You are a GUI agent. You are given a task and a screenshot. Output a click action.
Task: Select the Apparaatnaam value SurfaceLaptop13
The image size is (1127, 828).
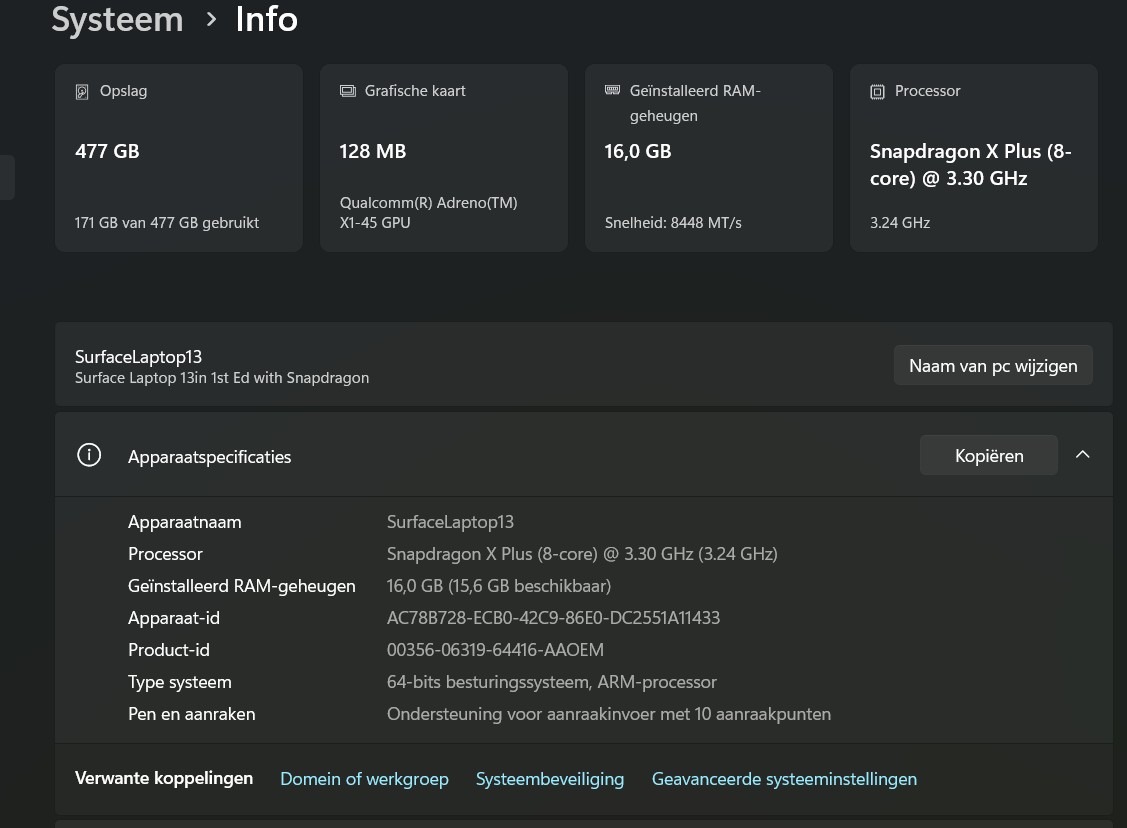point(451,522)
